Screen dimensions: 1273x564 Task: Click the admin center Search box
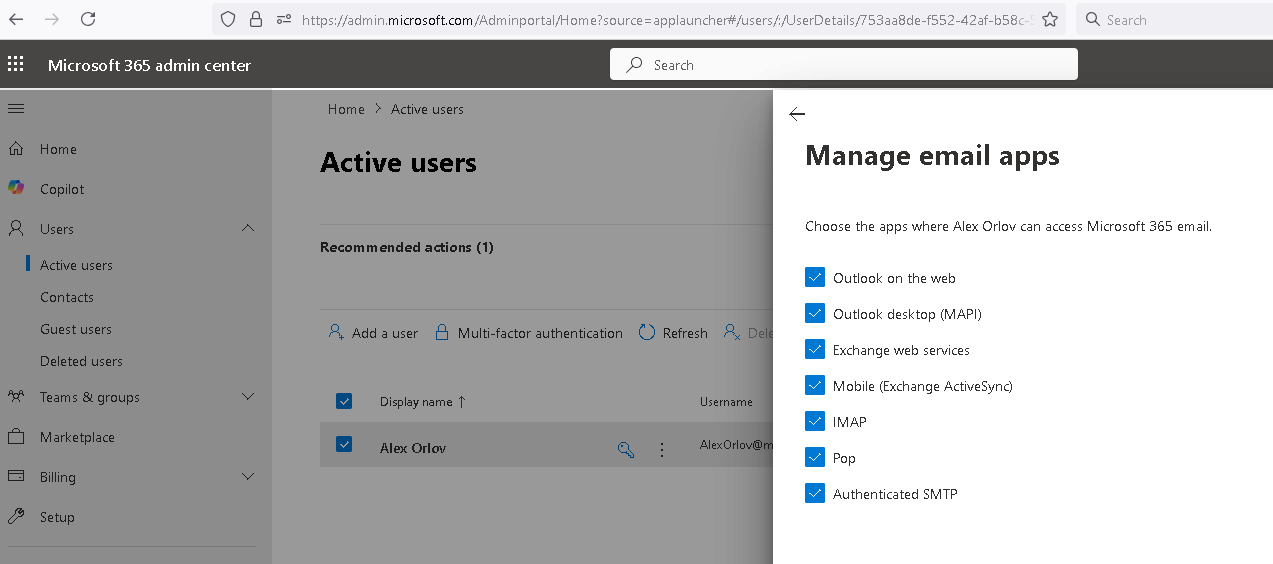(844, 65)
